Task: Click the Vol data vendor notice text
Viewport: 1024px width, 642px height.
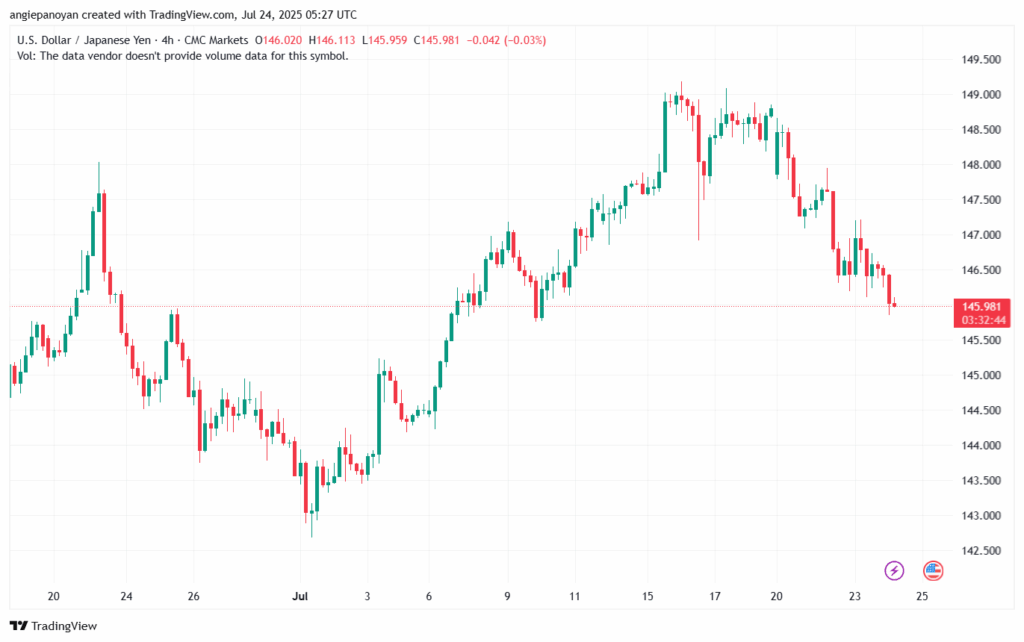Action: (183, 56)
